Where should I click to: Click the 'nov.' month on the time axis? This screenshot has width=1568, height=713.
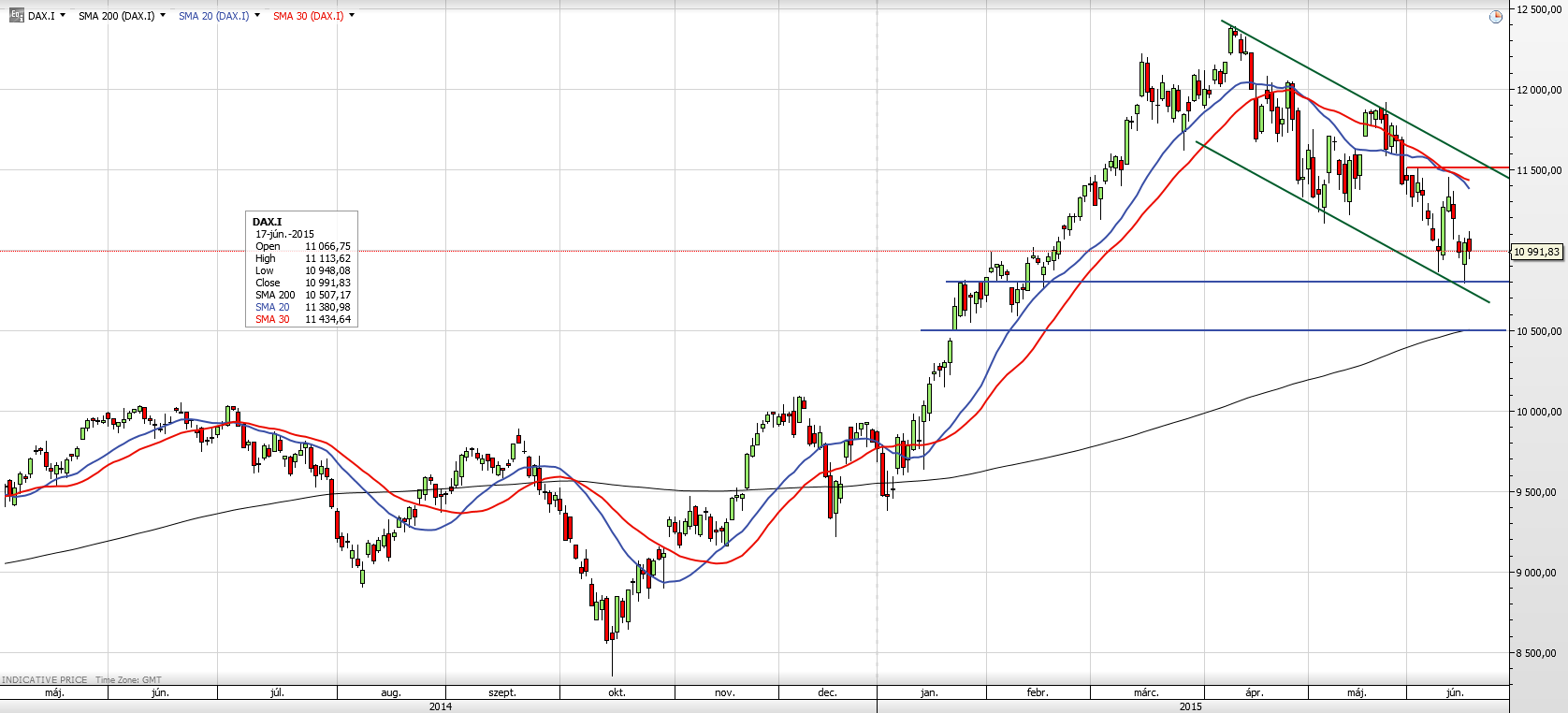click(x=725, y=693)
